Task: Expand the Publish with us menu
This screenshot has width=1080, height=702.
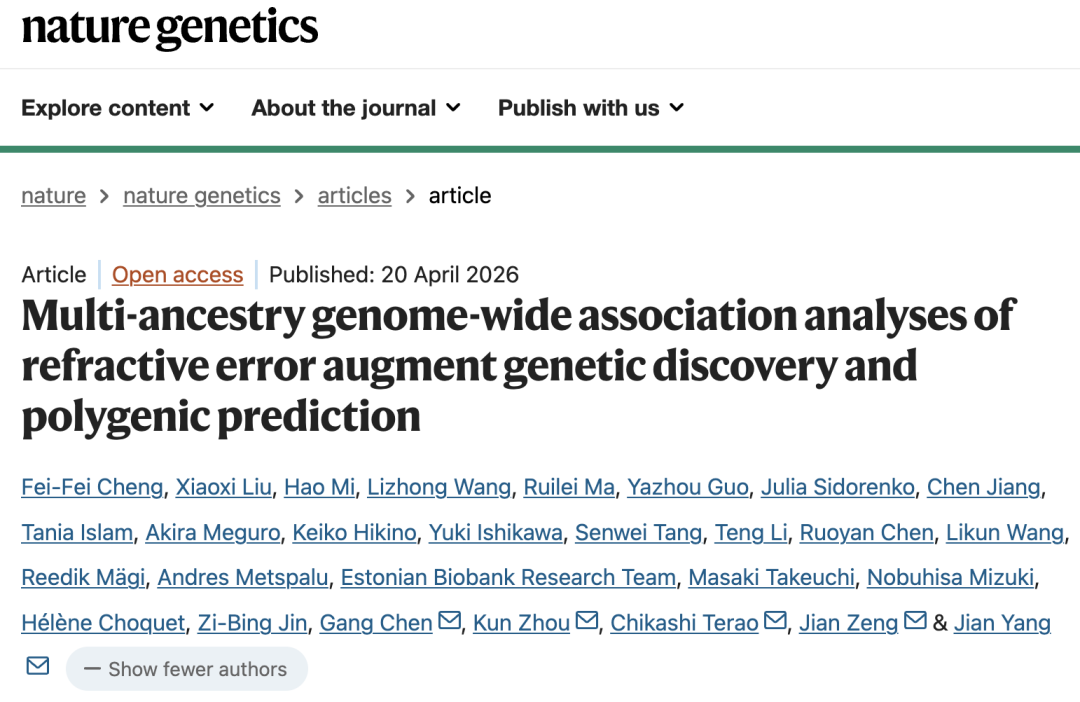Action: point(591,108)
